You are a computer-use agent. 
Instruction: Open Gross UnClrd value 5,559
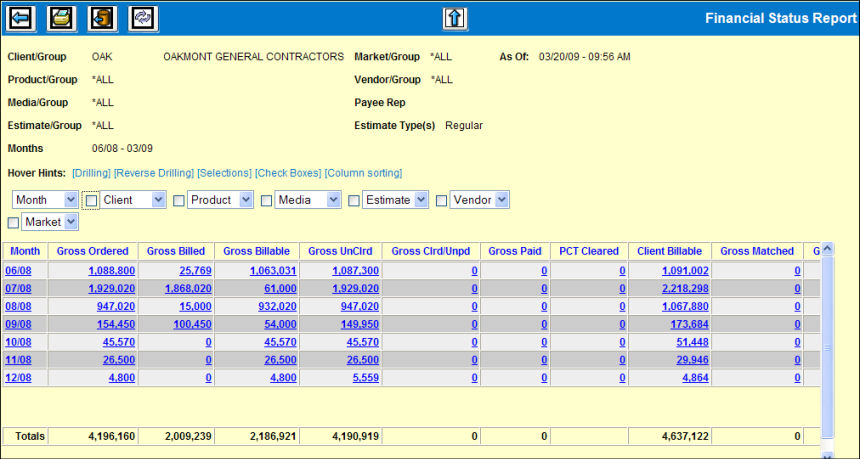(365, 378)
